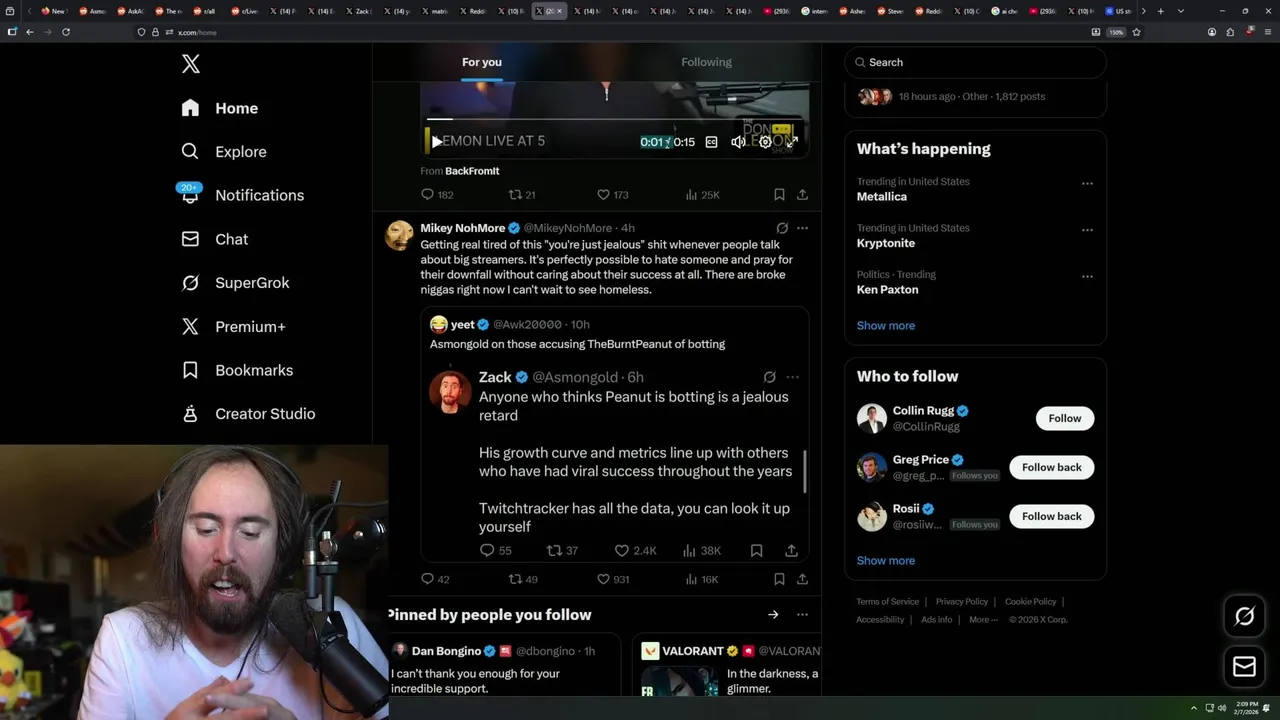Open Creator Studio in the sidebar
Viewport: 1280px width, 720px height.
coord(248,414)
